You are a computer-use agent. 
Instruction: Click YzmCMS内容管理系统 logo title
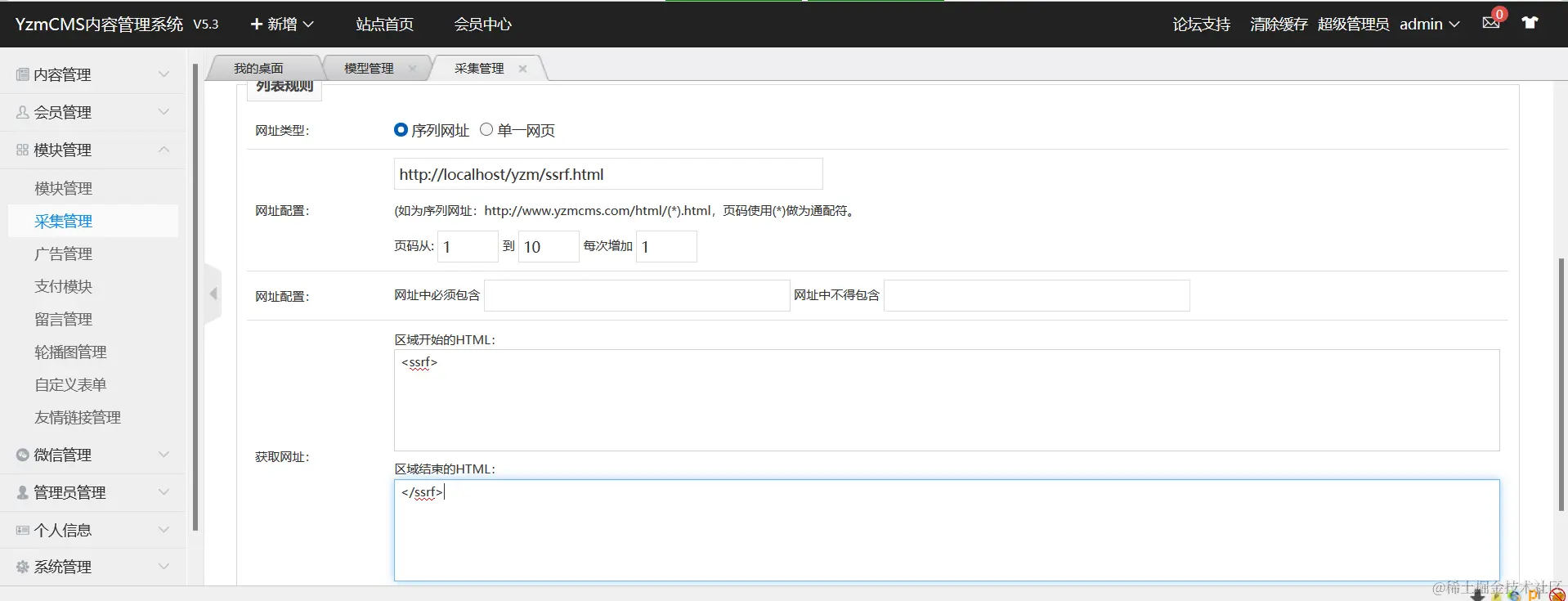click(x=99, y=25)
